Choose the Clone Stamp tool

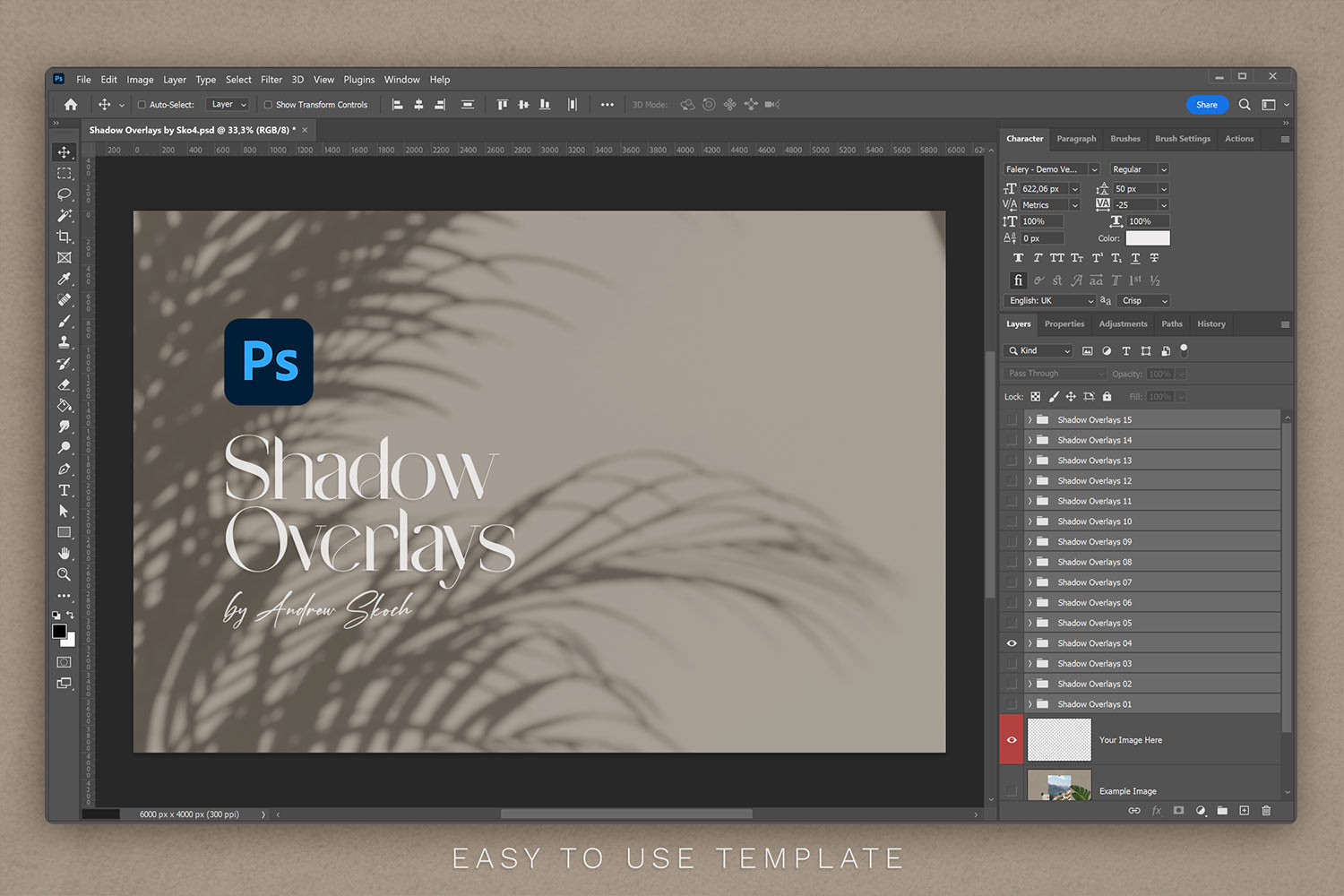pyautogui.click(x=64, y=341)
